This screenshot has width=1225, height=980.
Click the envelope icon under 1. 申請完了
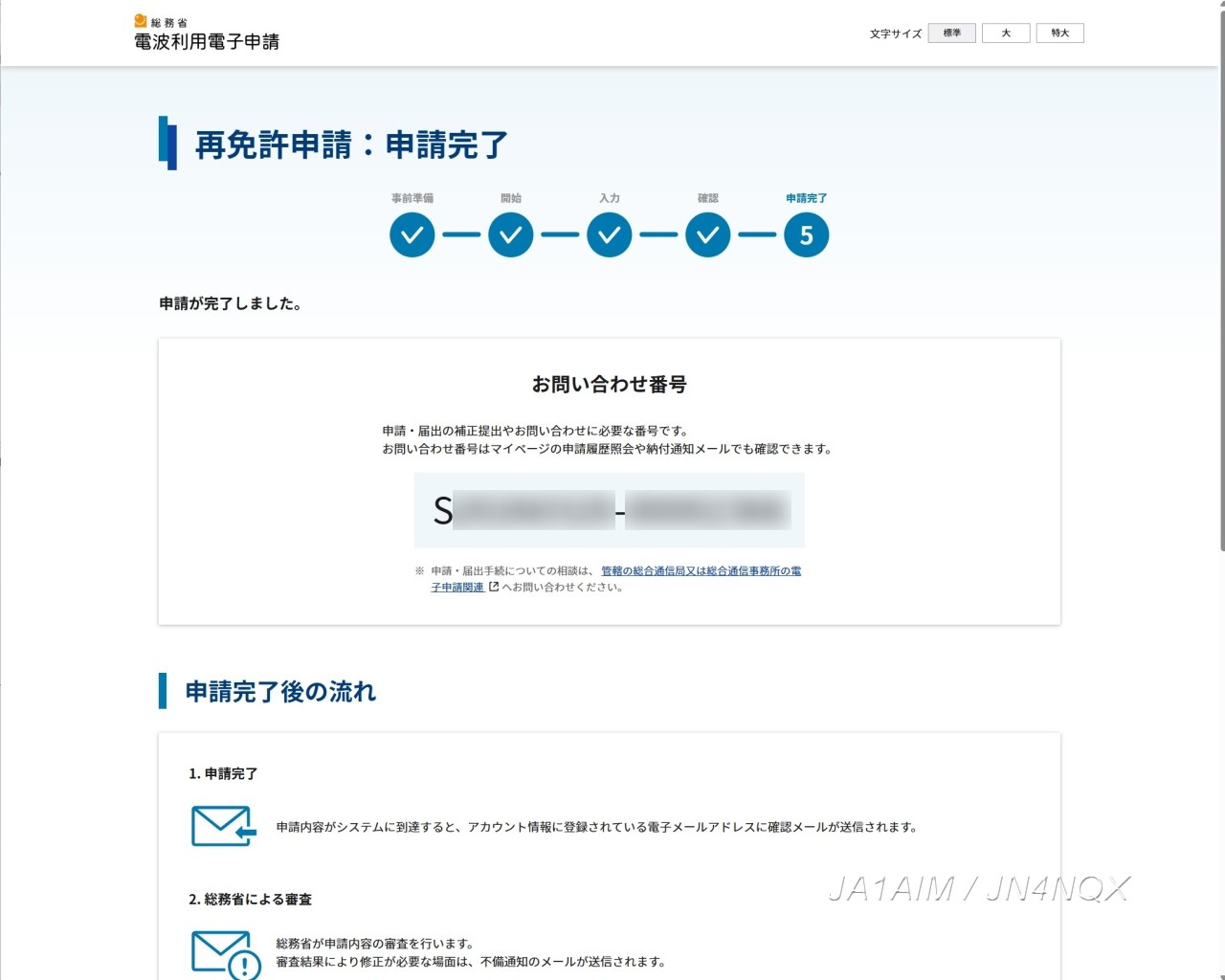223,826
